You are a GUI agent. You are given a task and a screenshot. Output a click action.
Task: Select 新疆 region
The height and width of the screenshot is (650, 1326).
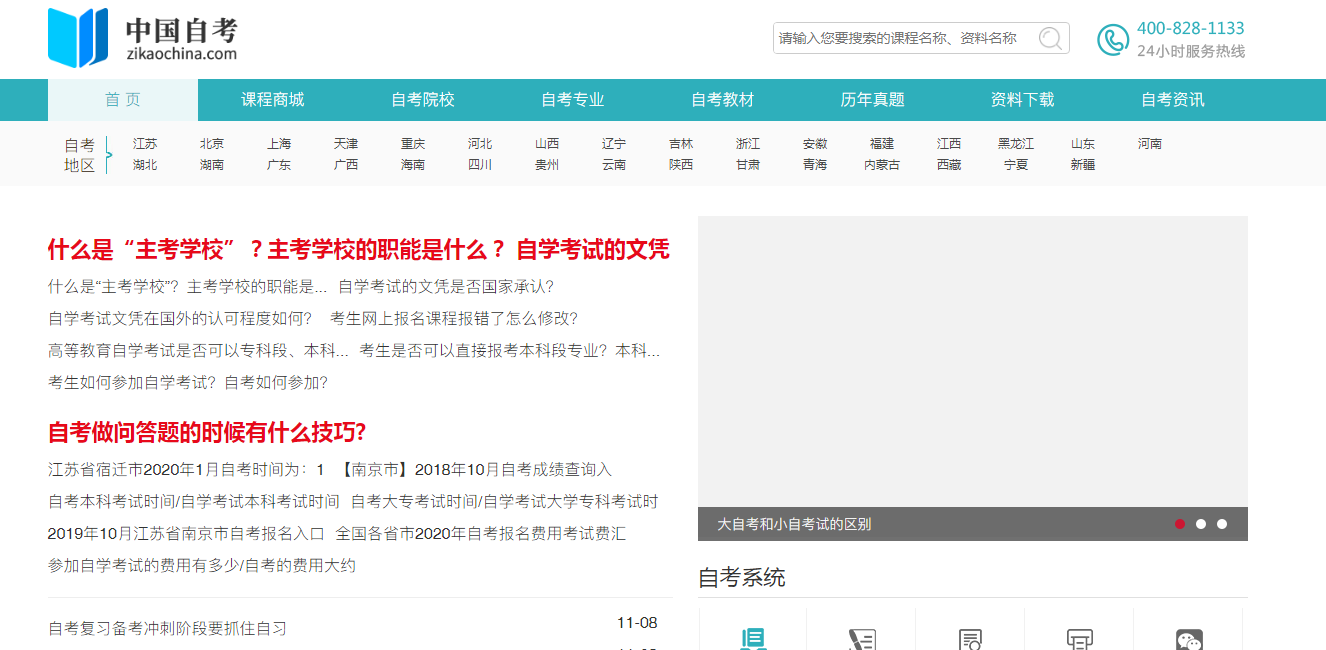[x=1083, y=165]
